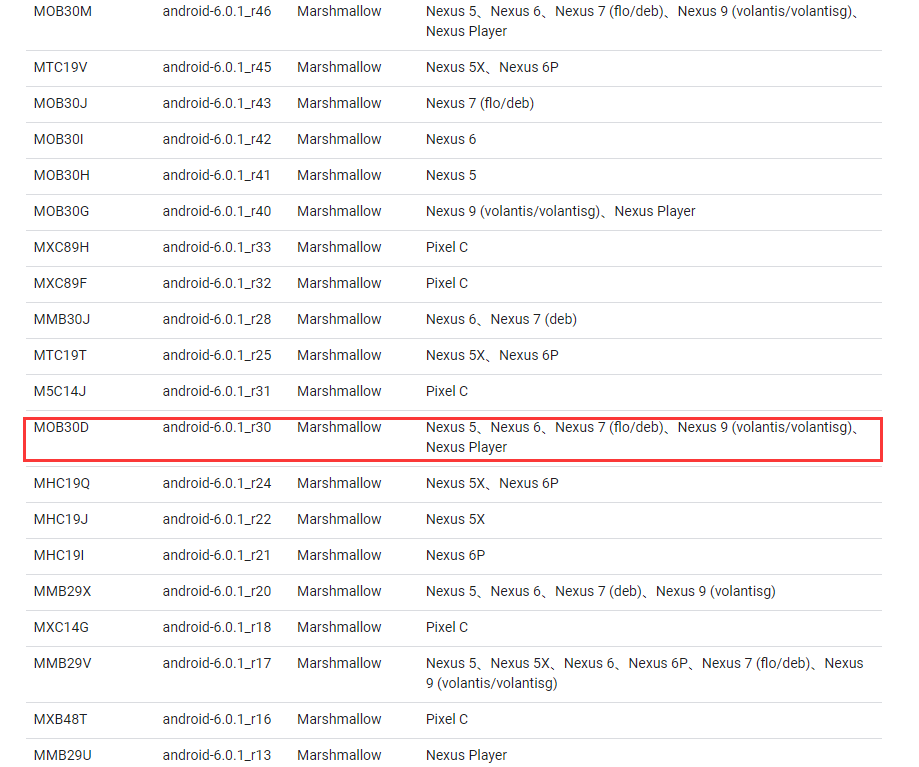Click Pixel C in MXC89H row
Viewport: 919px width, 767px height.
(447, 247)
